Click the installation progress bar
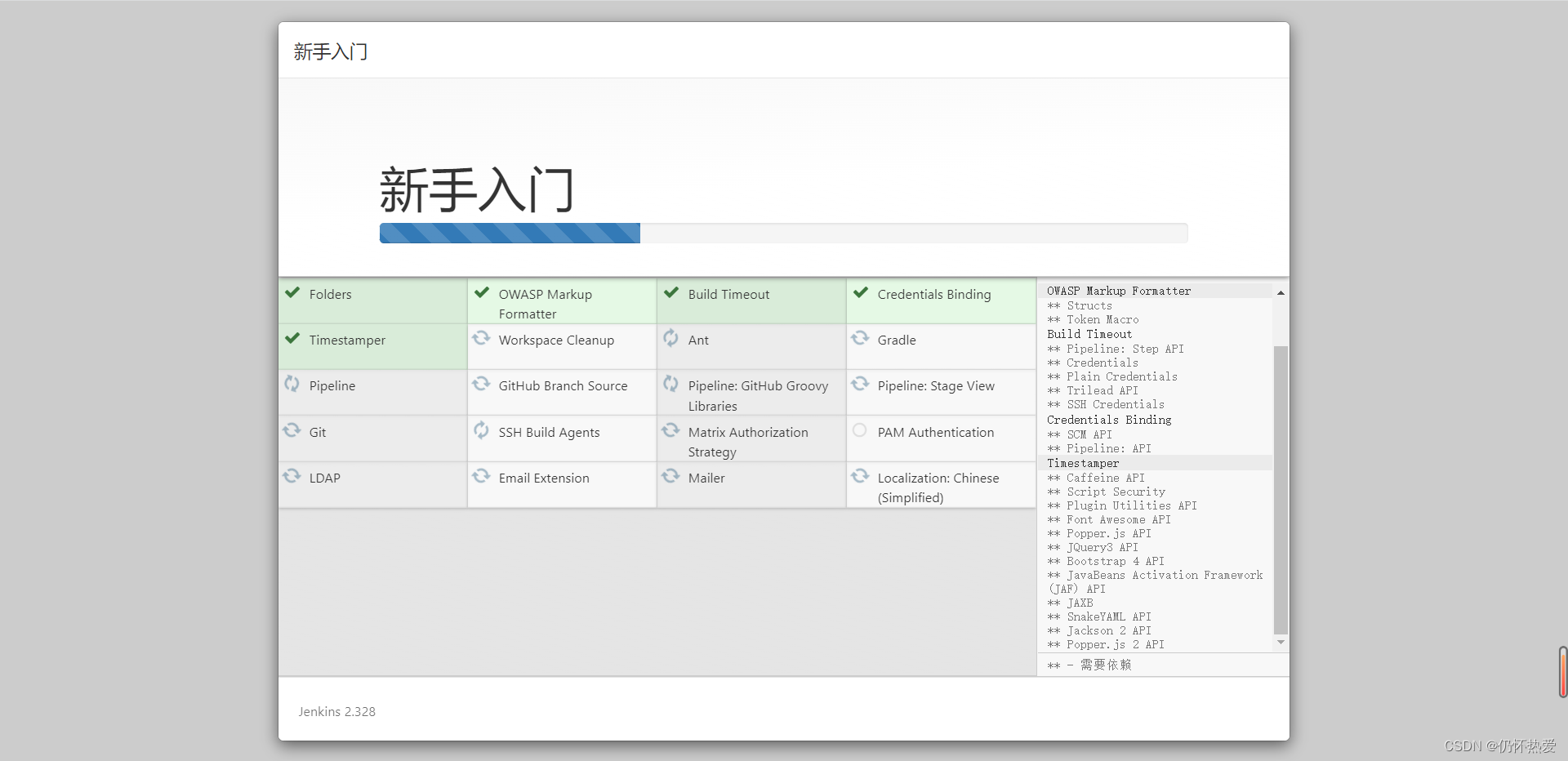1568x761 pixels. pyautogui.click(x=782, y=233)
